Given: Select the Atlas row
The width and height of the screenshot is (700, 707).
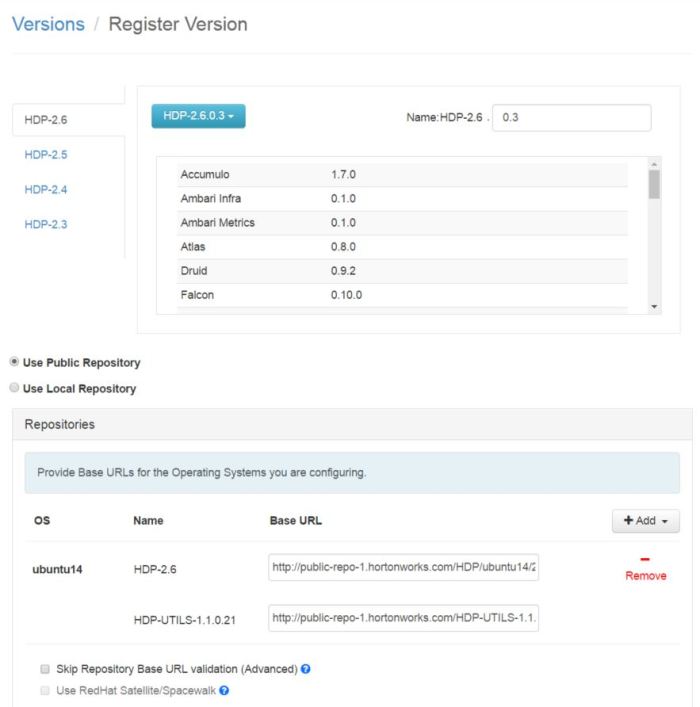Looking at the screenshot, I should pos(402,247).
